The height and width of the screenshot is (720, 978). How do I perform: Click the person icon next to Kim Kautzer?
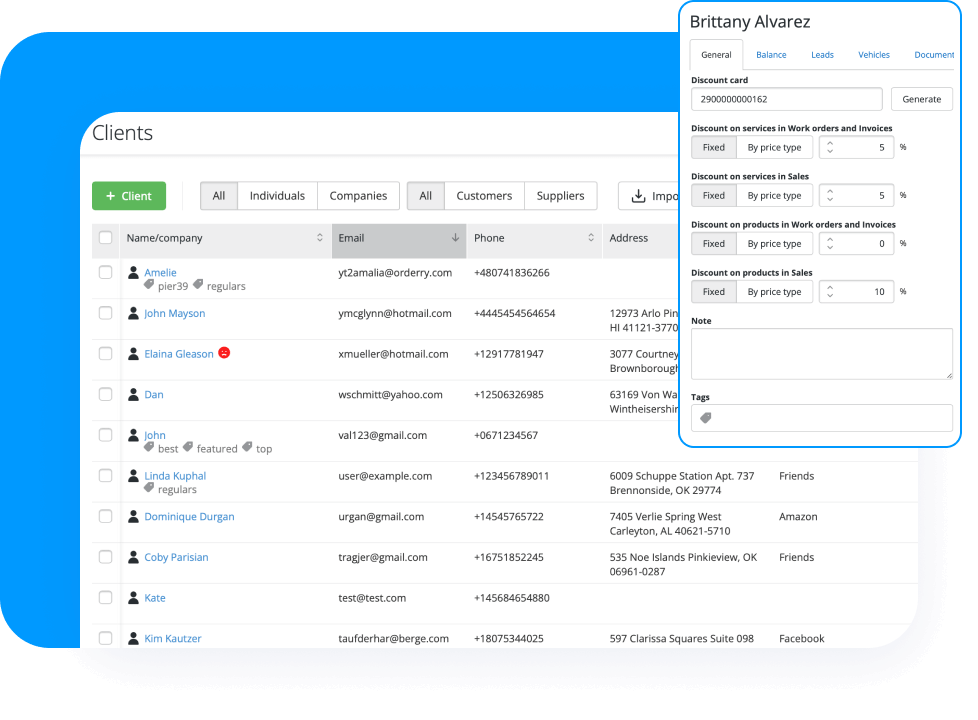tap(133, 638)
